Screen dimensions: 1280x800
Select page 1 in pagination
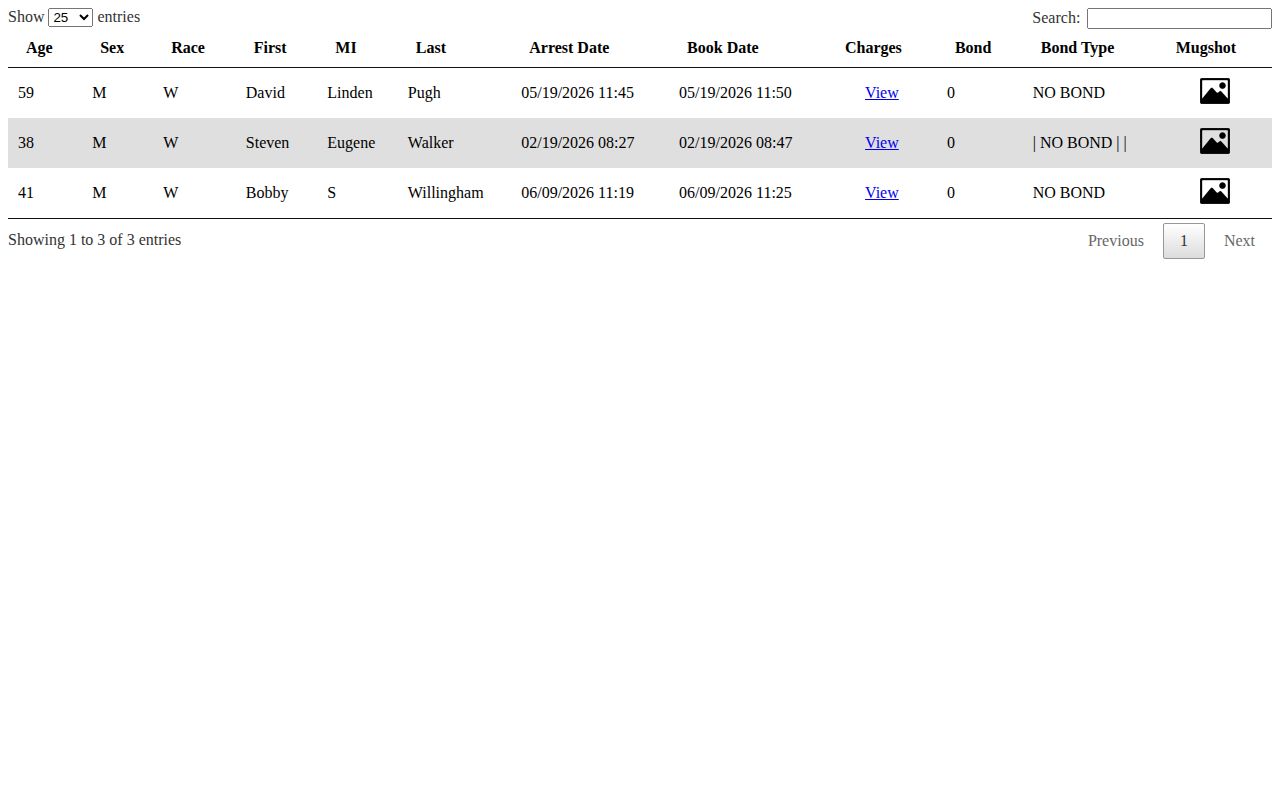[x=1184, y=241]
